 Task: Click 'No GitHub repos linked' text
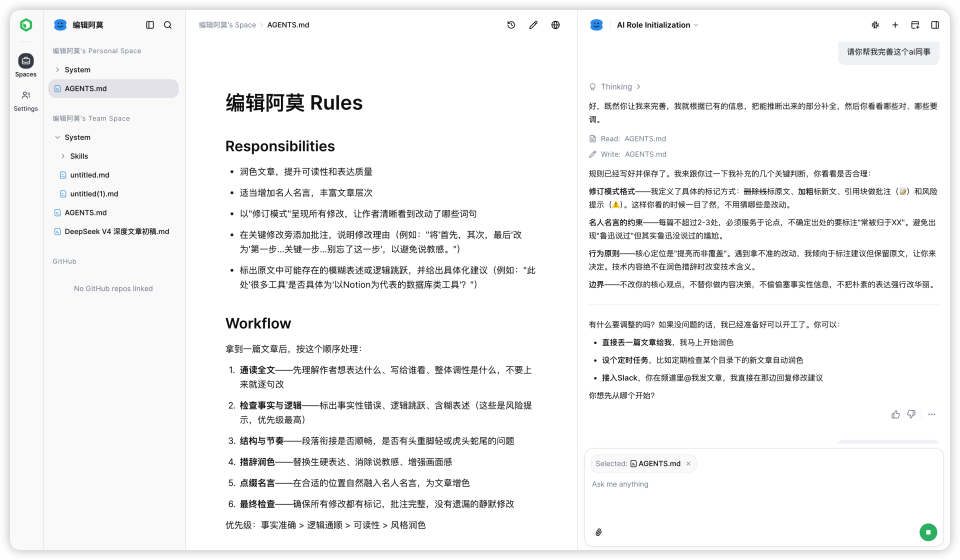click(113, 289)
